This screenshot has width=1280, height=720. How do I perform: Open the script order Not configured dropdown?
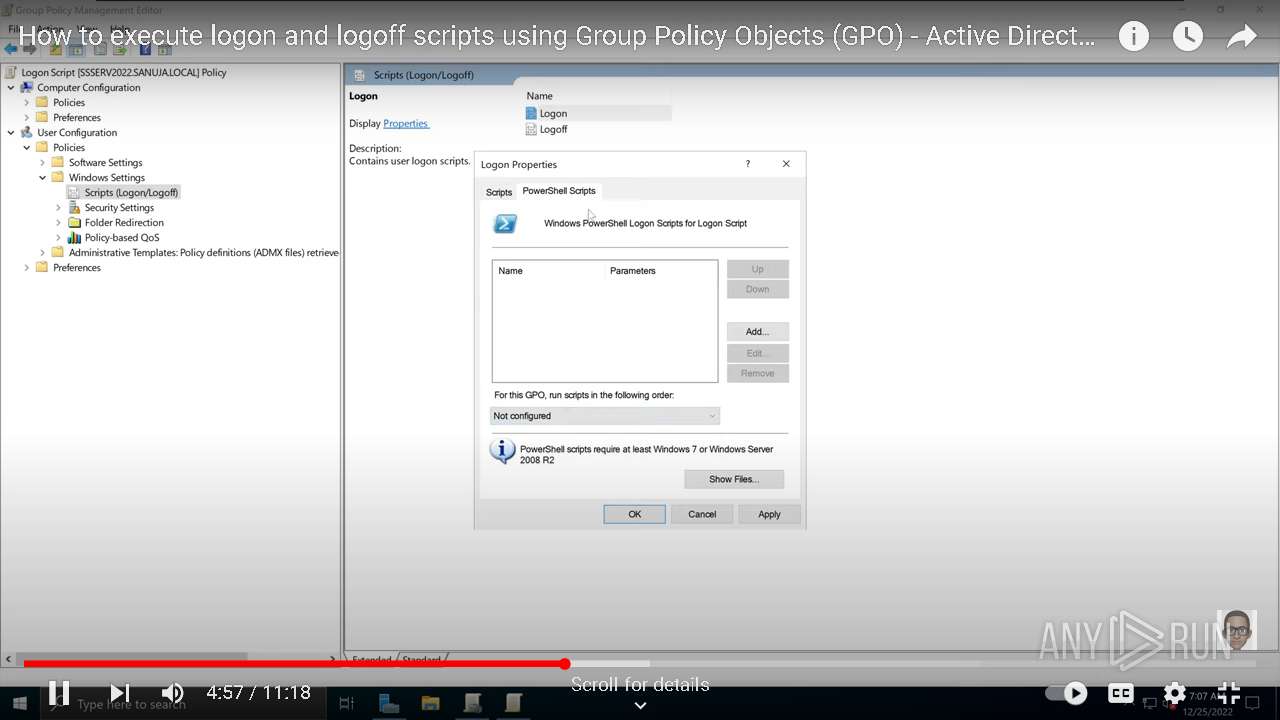coord(604,416)
